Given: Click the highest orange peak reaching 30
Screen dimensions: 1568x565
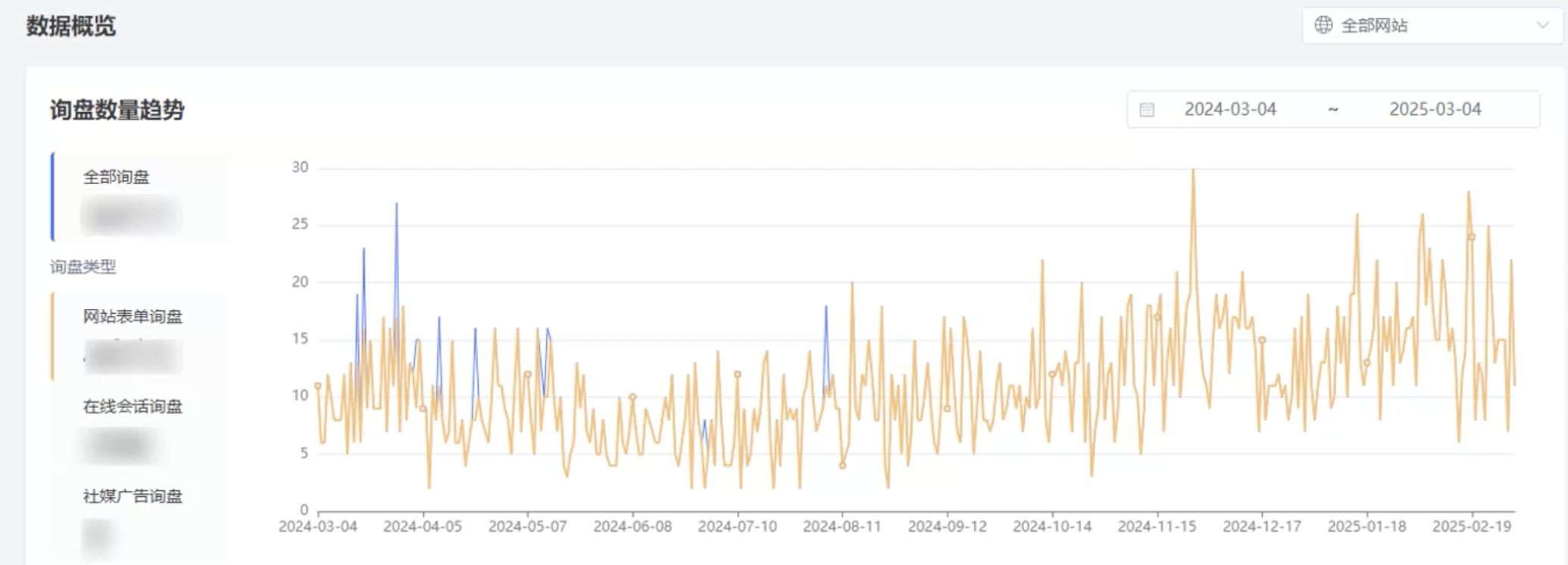Looking at the screenshot, I should point(1193,170).
